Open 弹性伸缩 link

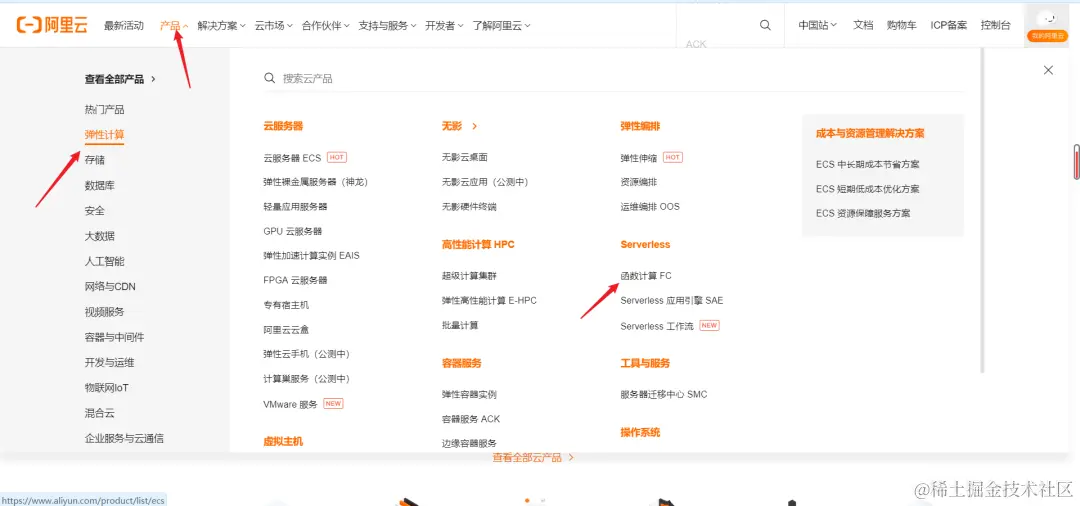638,158
